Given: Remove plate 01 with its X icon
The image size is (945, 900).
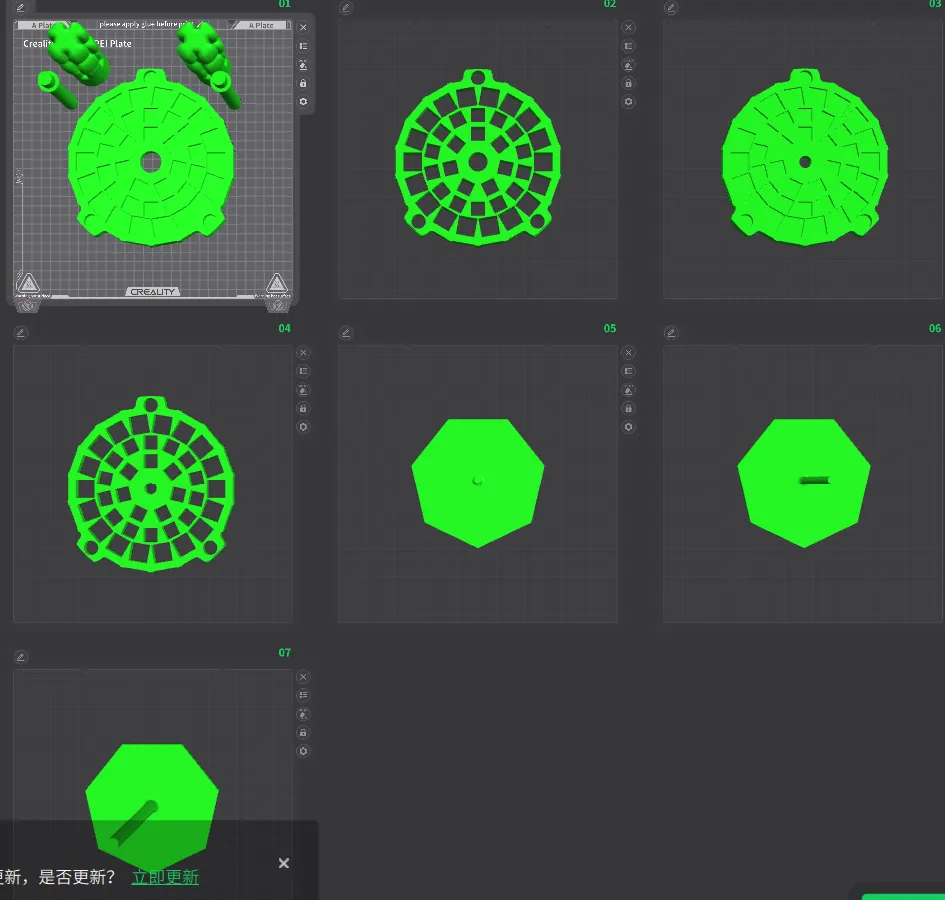Looking at the screenshot, I should click(x=303, y=27).
